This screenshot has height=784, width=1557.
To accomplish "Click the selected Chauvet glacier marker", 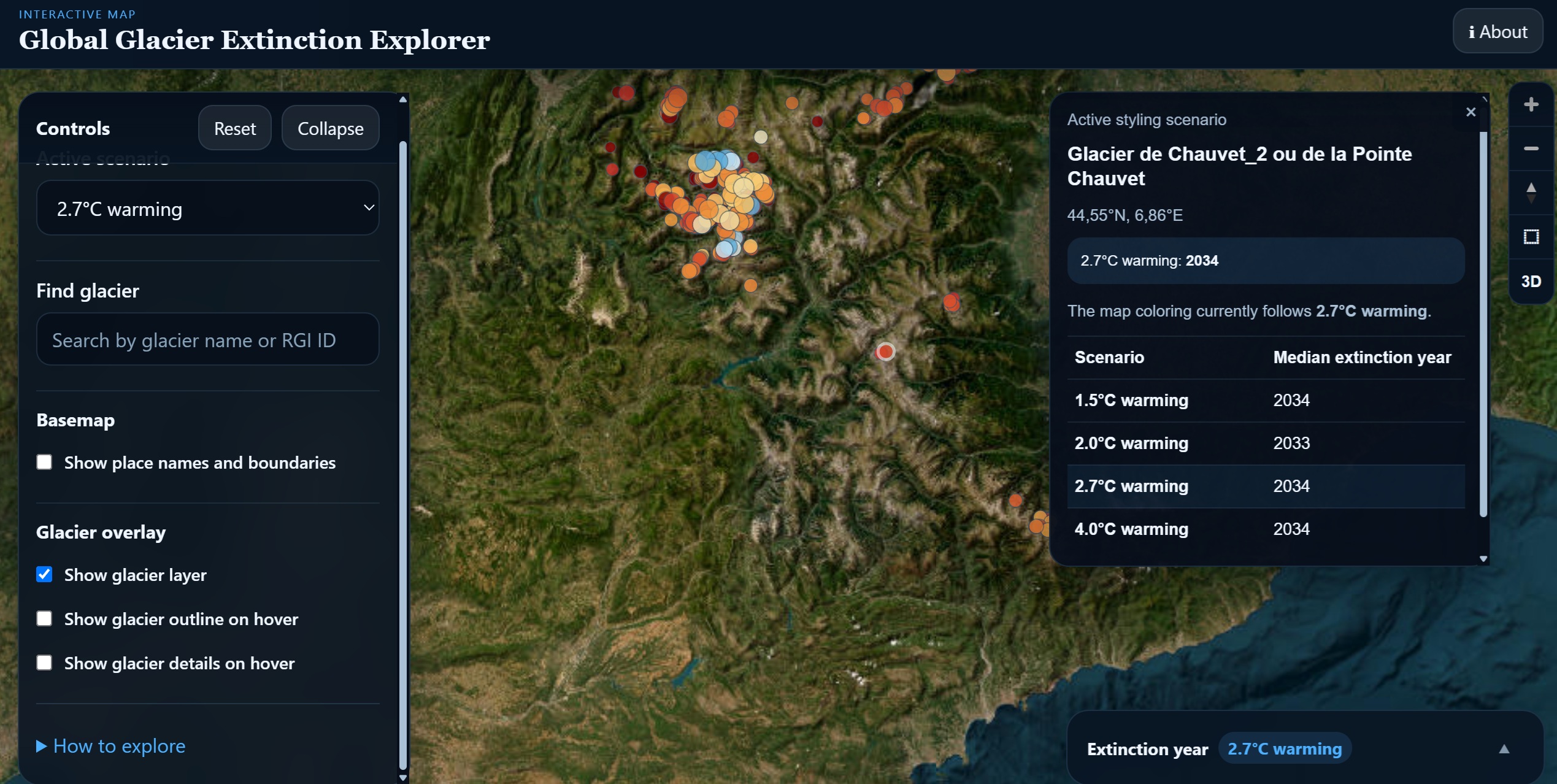I will (885, 352).
